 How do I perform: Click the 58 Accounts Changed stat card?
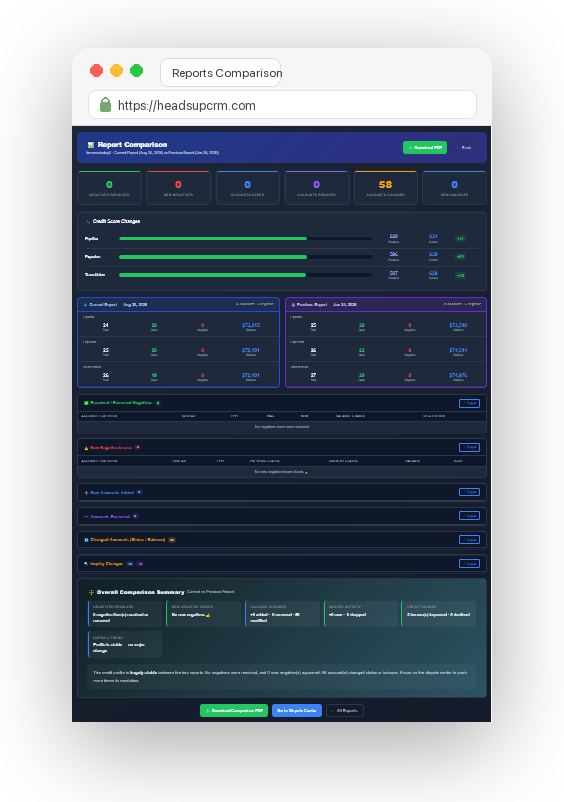click(386, 188)
